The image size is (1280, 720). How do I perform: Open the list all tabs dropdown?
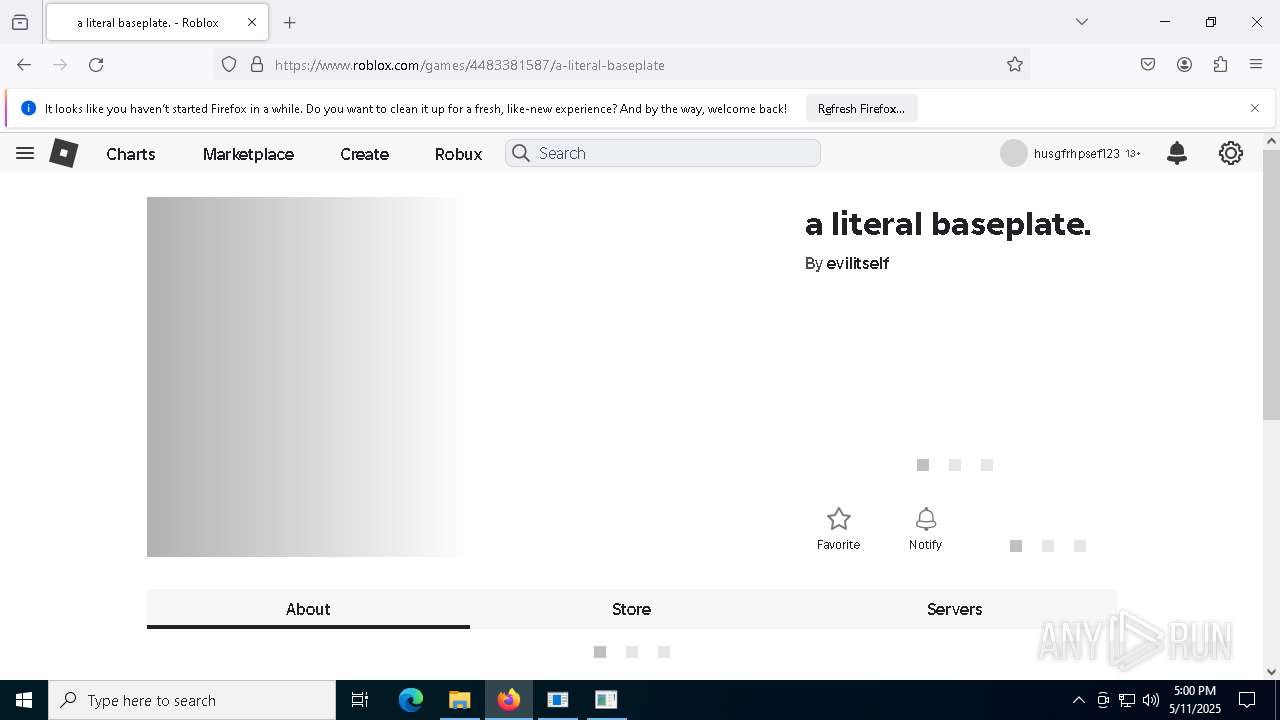pyautogui.click(x=1082, y=22)
